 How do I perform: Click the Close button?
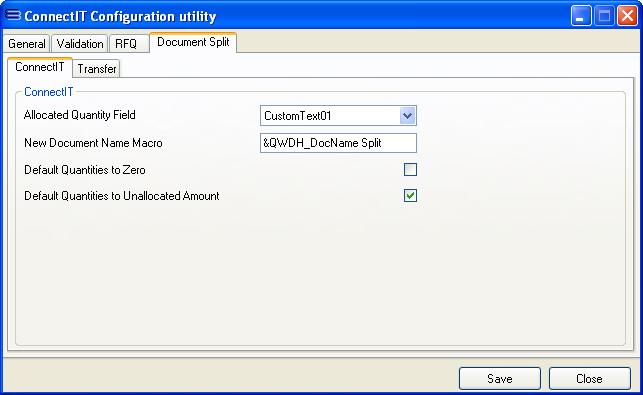[x=589, y=378]
